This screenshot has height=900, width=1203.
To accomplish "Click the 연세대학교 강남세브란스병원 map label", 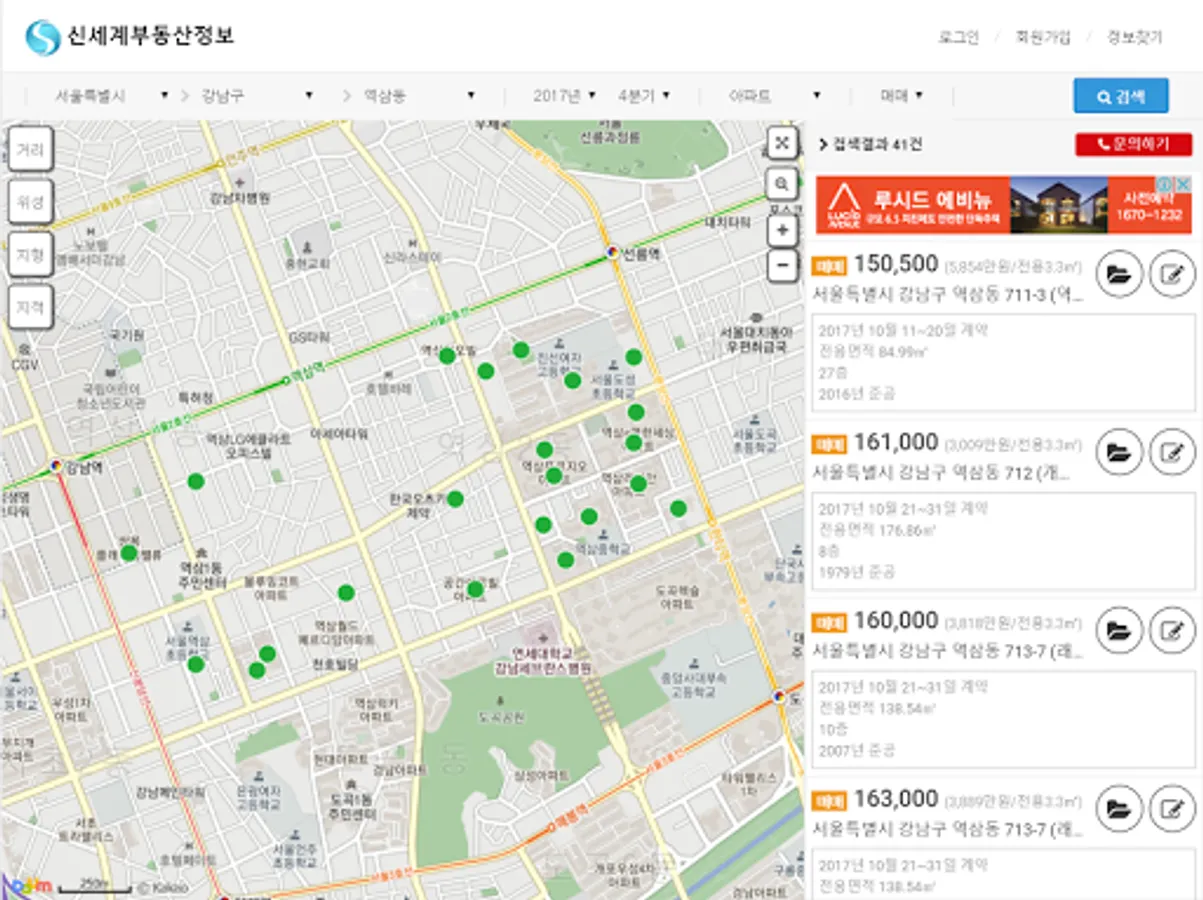I will click(543, 659).
